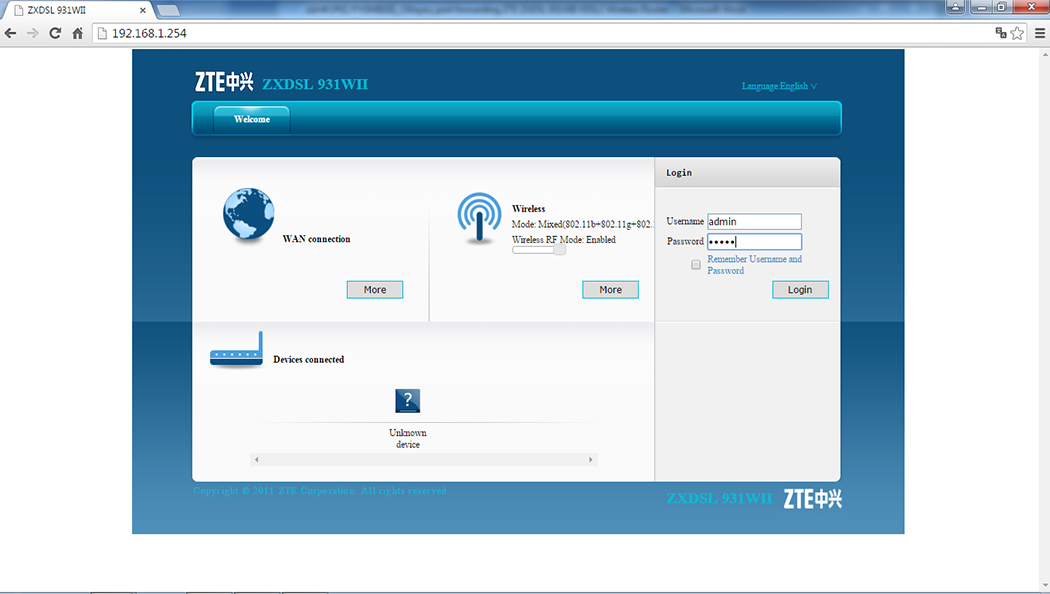Select the Unknown device question mark icon
The height and width of the screenshot is (594, 1050).
pyautogui.click(x=408, y=400)
